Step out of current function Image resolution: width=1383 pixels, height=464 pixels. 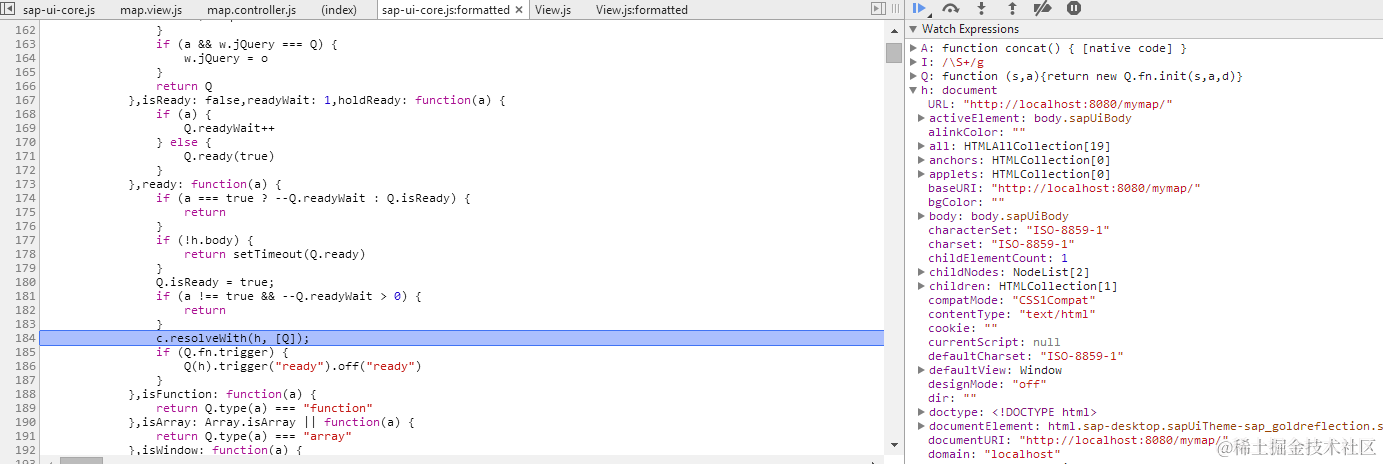point(1012,8)
